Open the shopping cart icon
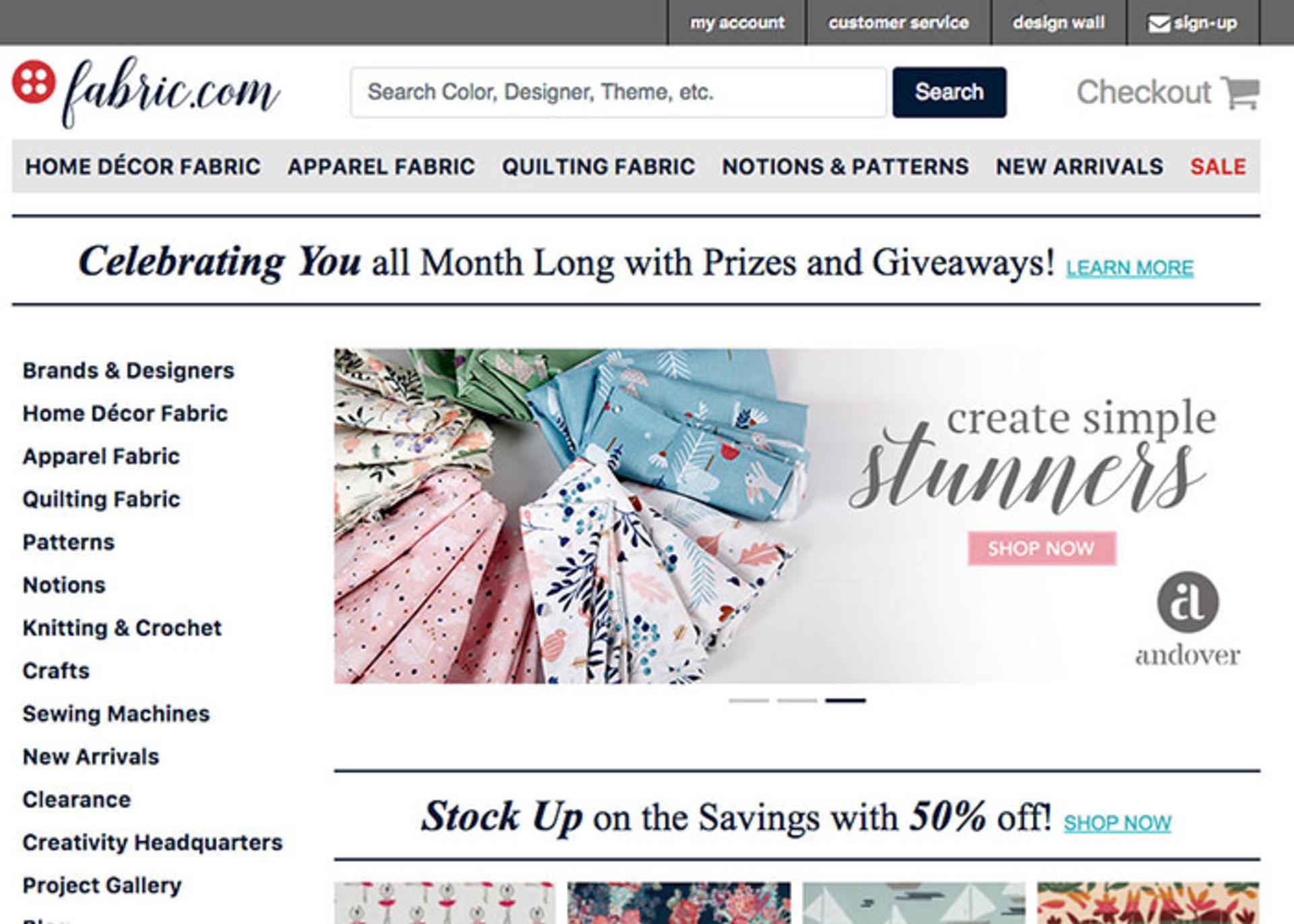The width and height of the screenshot is (1294, 924). tap(1240, 92)
